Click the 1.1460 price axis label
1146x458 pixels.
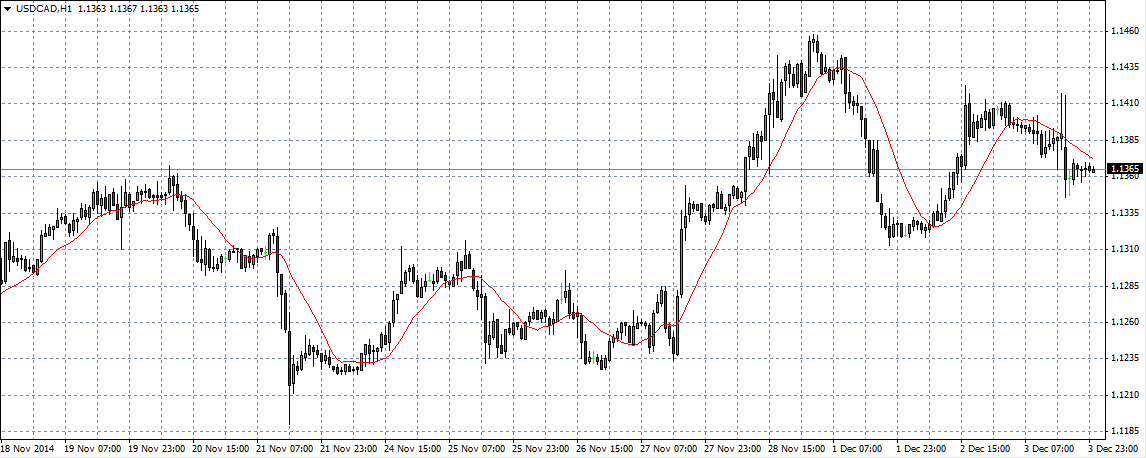click(x=1125, y=31)
